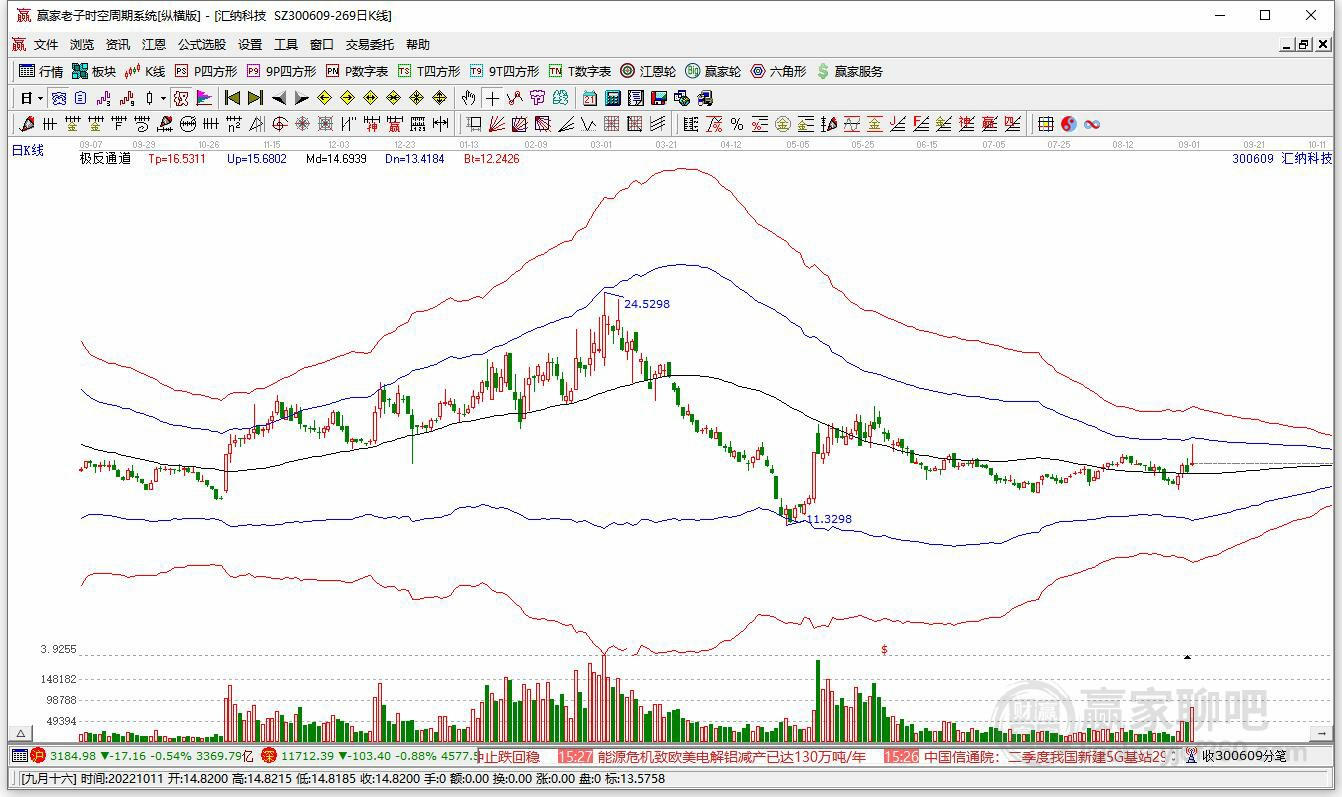Toggle the blue wave-lines indicator icon

(58, 98)
